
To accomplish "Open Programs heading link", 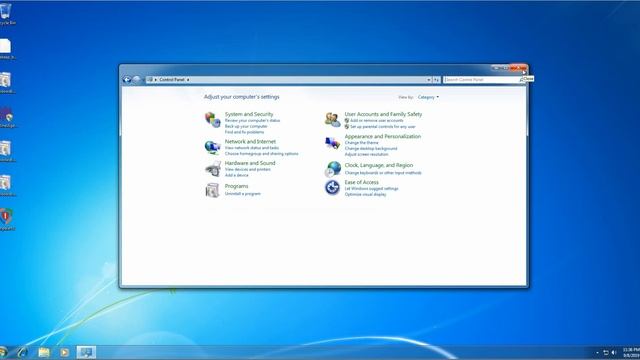I will coord(236,186).
